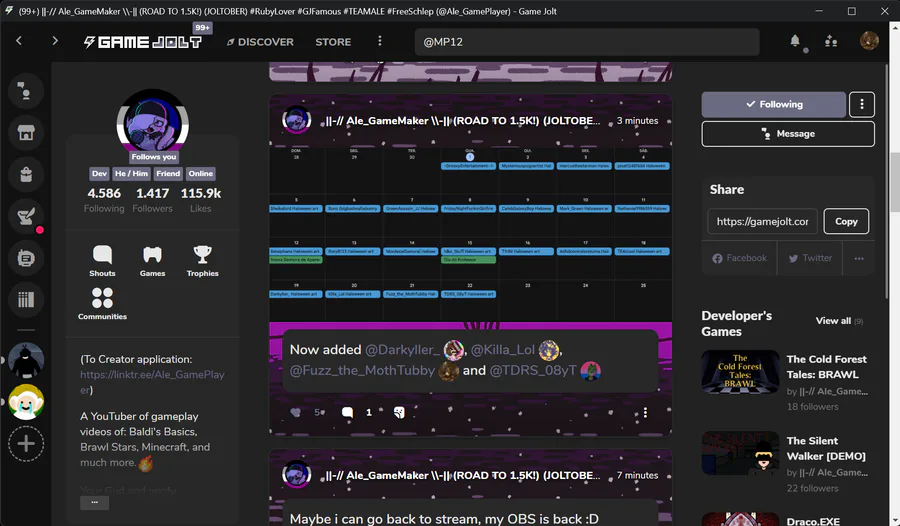Like the post with heart icon
Viewport: 900px width, 526px height.
(x=296, y=412)
